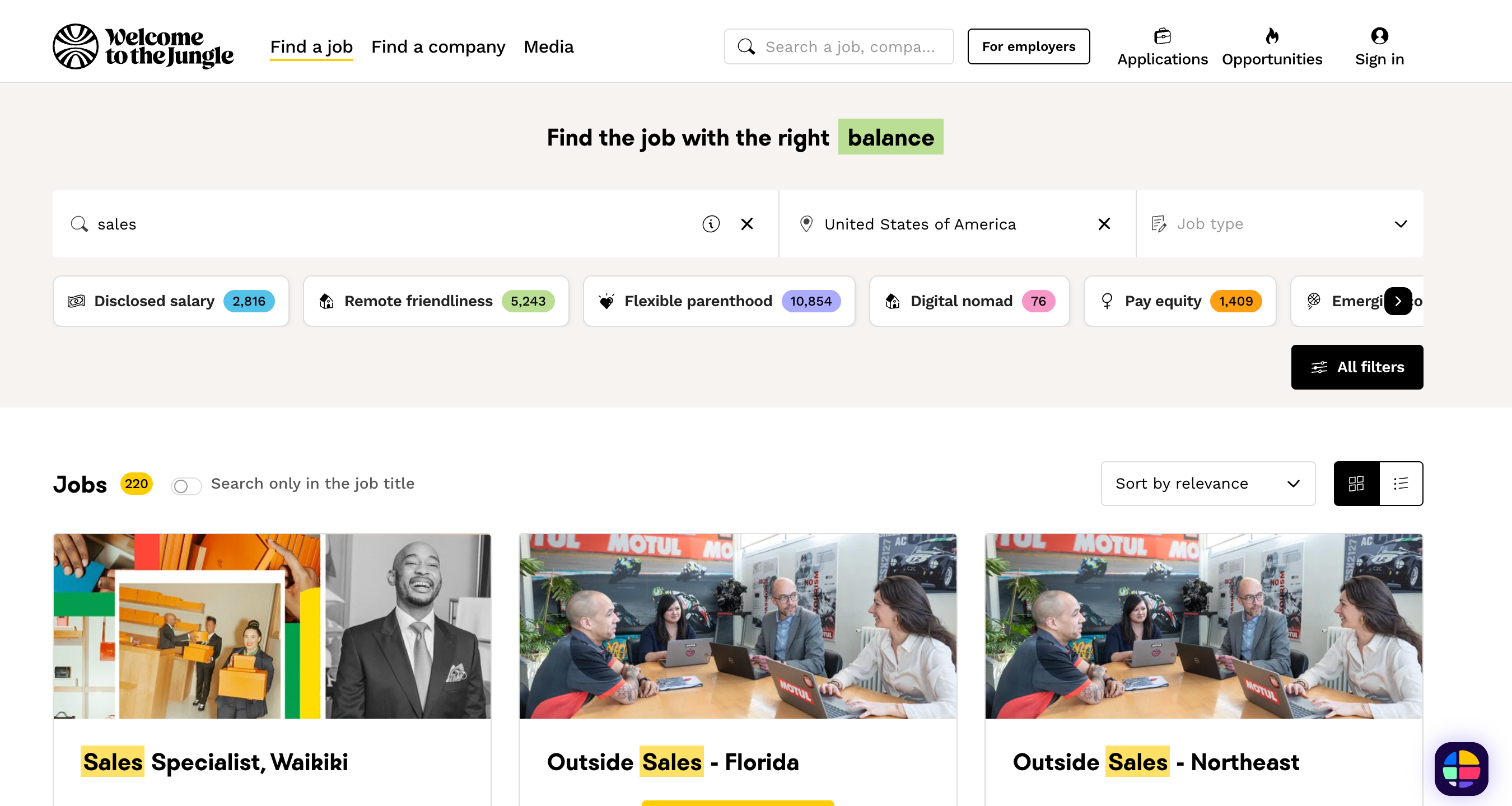Image resolution: width=1512 pixels, height=806 pixels.
Task: Clear the sales search keyword
Action: pyautogui.click(x=746, y=223)
